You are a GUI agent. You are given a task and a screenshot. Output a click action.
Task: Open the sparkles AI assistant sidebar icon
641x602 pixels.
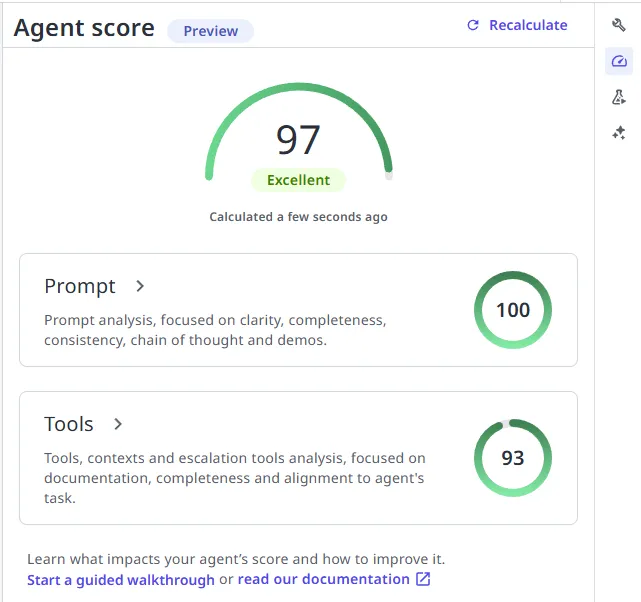coord(619,133)
